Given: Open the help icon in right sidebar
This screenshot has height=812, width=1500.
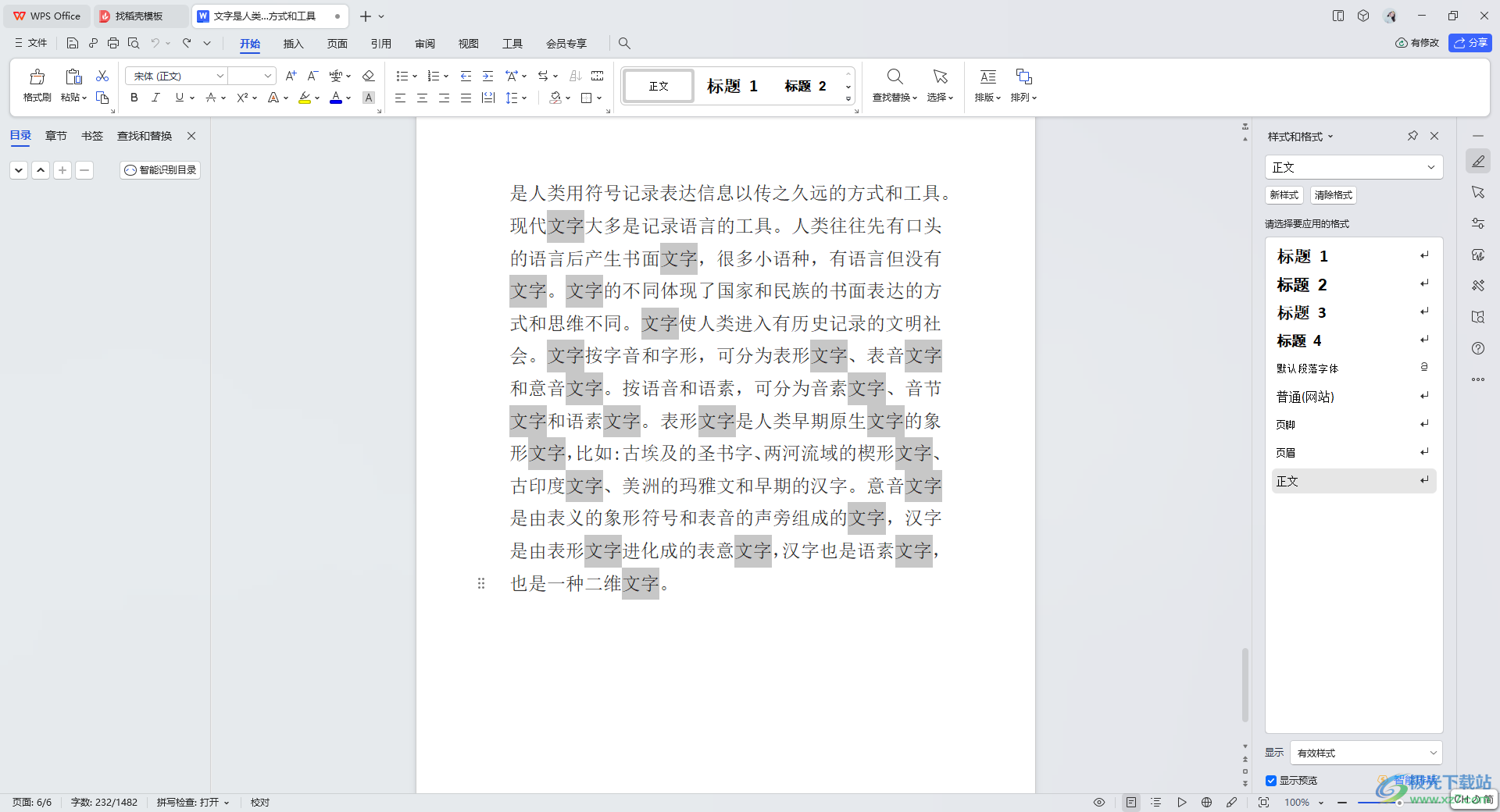Looking at the screenshot, I should [x=1478, y=348].
